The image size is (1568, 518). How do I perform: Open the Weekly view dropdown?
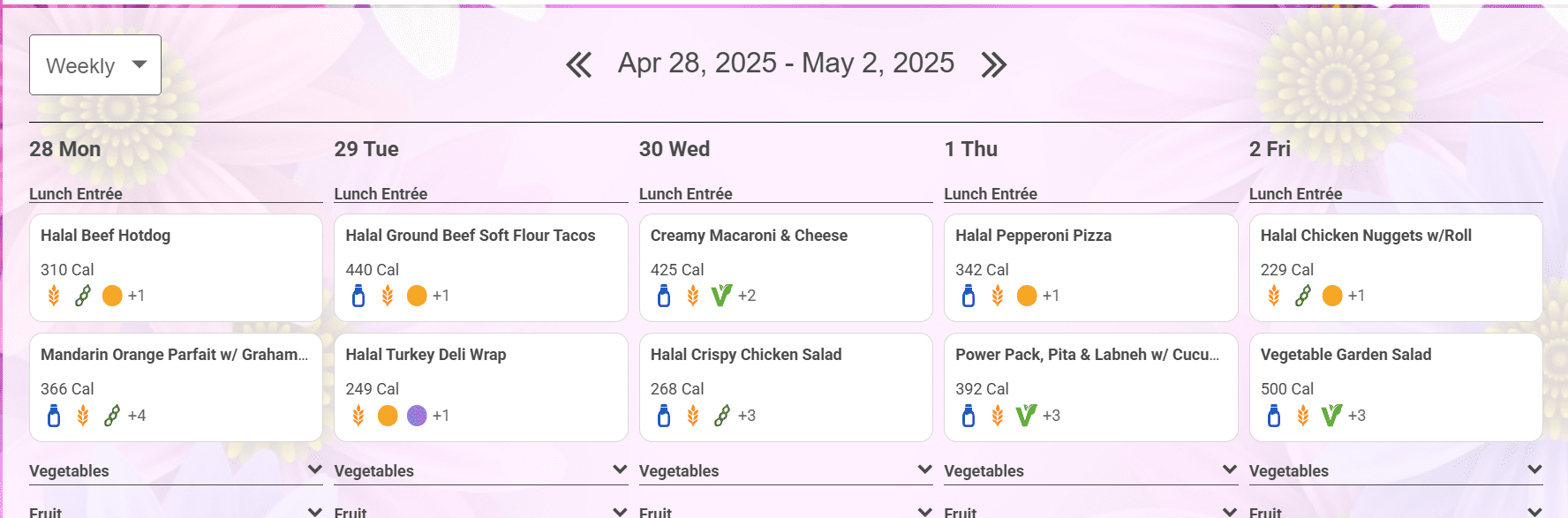click(95, 64)
